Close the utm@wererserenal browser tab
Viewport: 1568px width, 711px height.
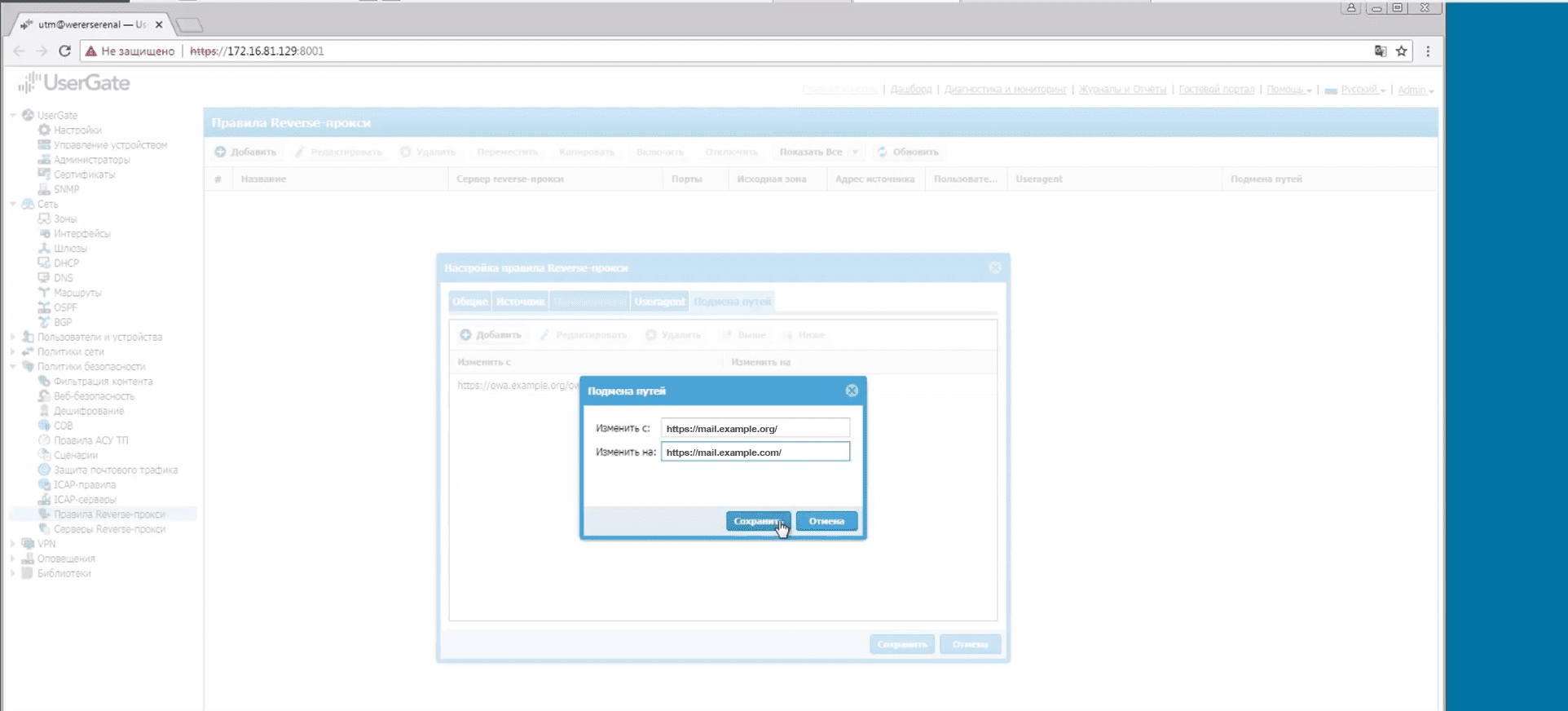159,24
